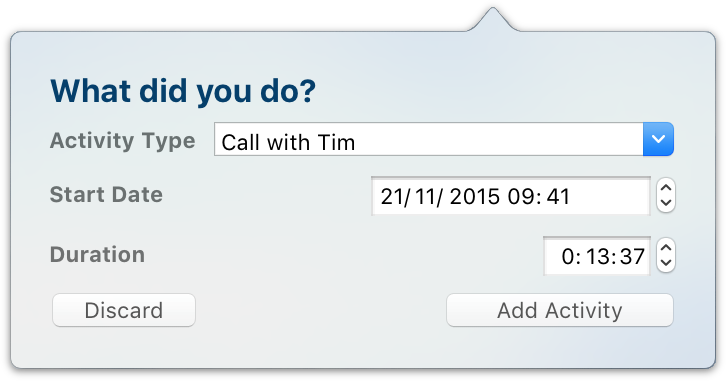This screenshot has width=726, height=381.
Task: Click the 'Duration' label
Action: click(97, 255)
